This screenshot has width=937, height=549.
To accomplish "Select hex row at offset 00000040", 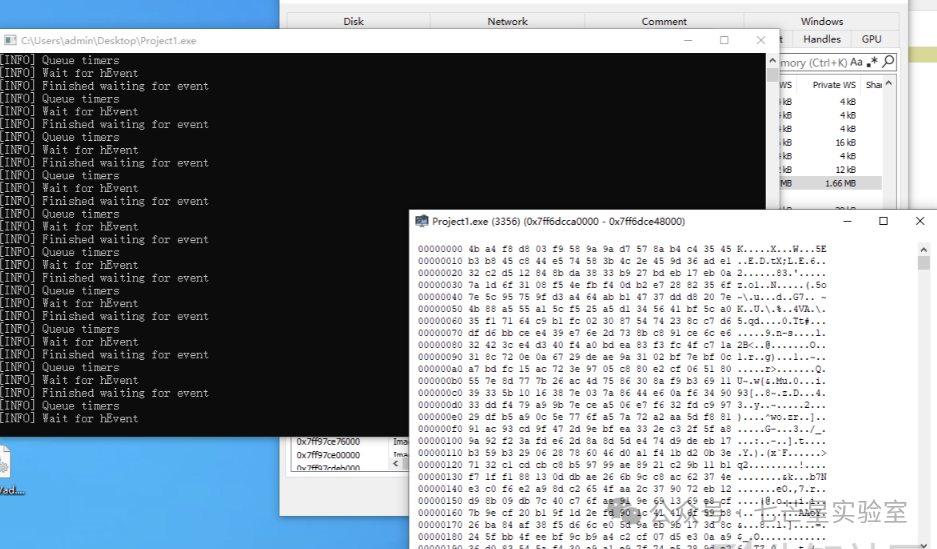I will 621,297.
